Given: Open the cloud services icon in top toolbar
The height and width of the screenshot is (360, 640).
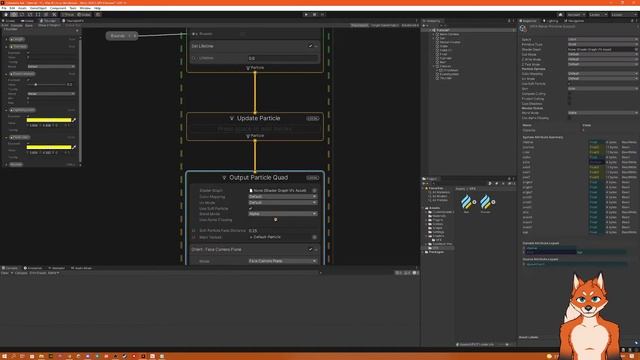Looking at the screenshot, I should (x=560, y=14).
